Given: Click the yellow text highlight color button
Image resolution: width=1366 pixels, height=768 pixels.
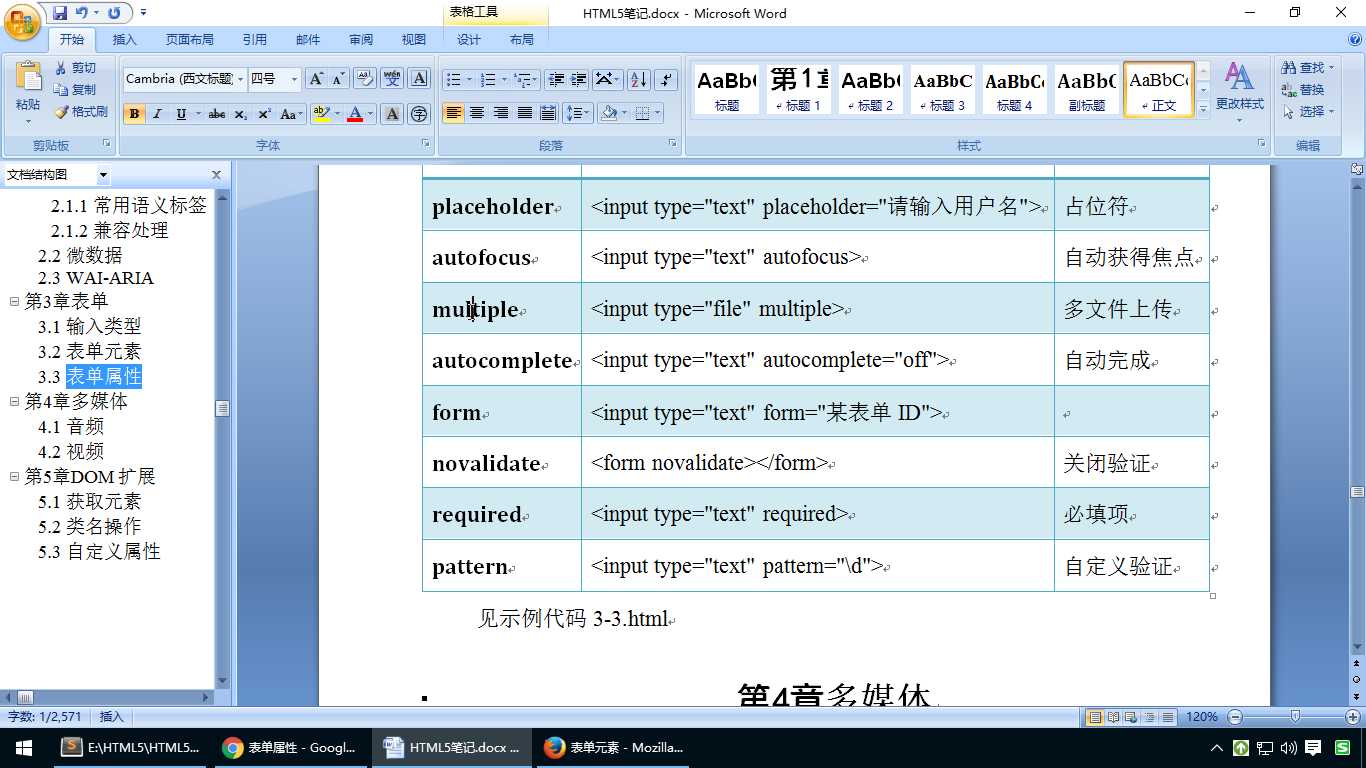Looking at the screenshot, I should 320,114.
